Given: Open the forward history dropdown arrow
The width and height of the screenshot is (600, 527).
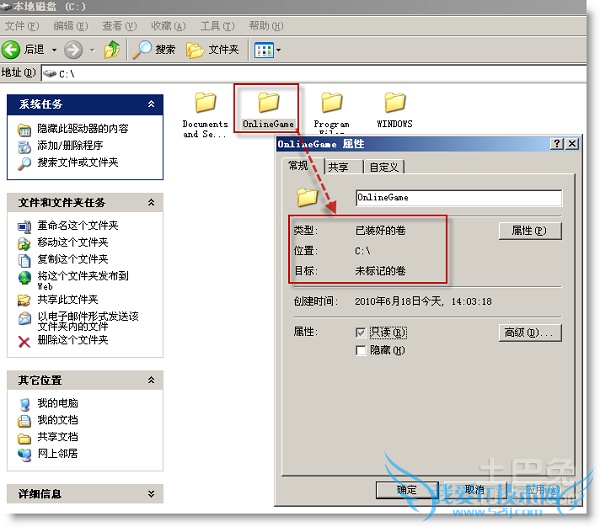Looking at the screenshot, I should (92, 50).
